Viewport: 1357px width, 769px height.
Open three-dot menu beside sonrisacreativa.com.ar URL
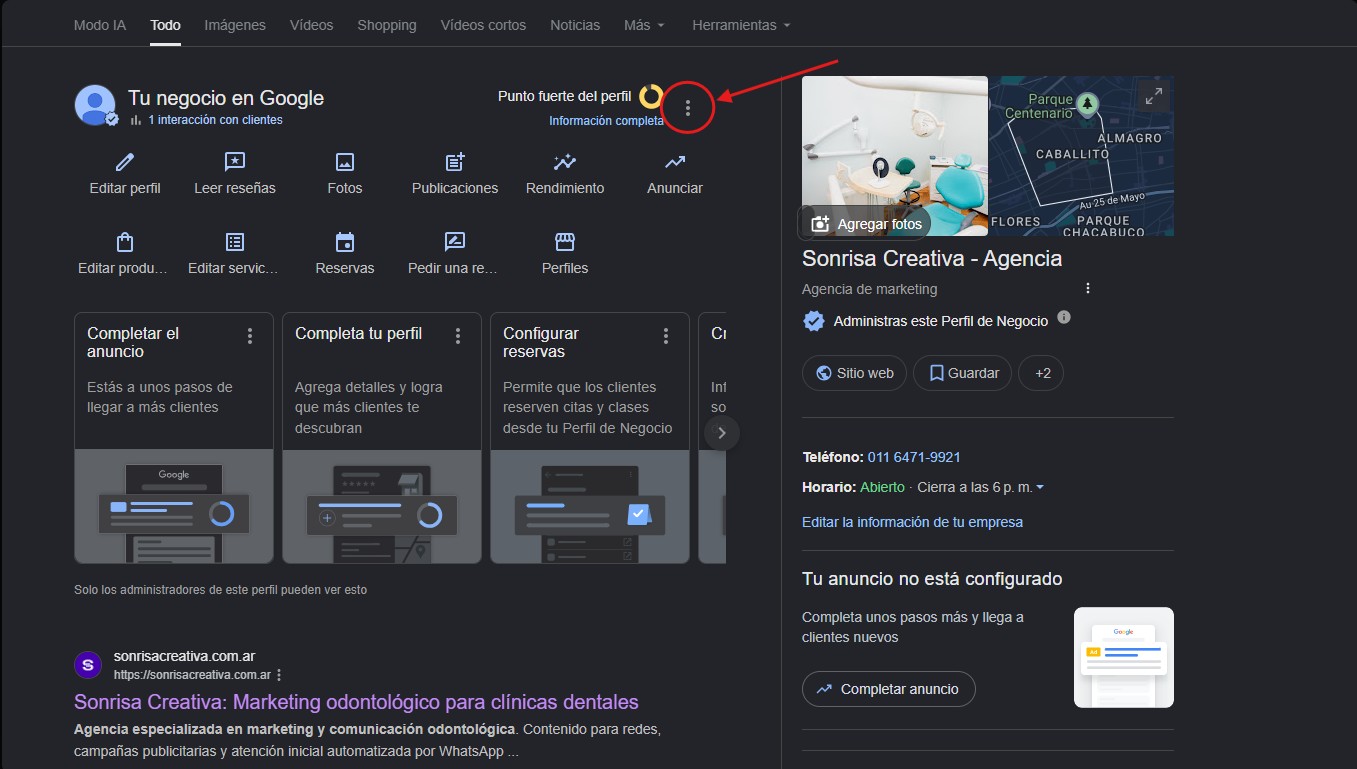279,675
